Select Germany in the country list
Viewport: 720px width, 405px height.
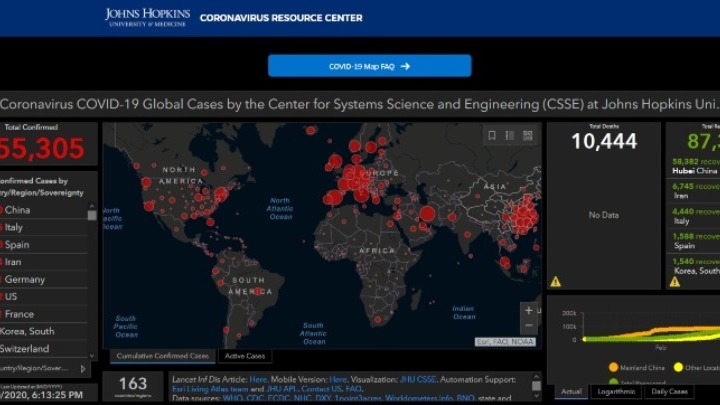44,280
